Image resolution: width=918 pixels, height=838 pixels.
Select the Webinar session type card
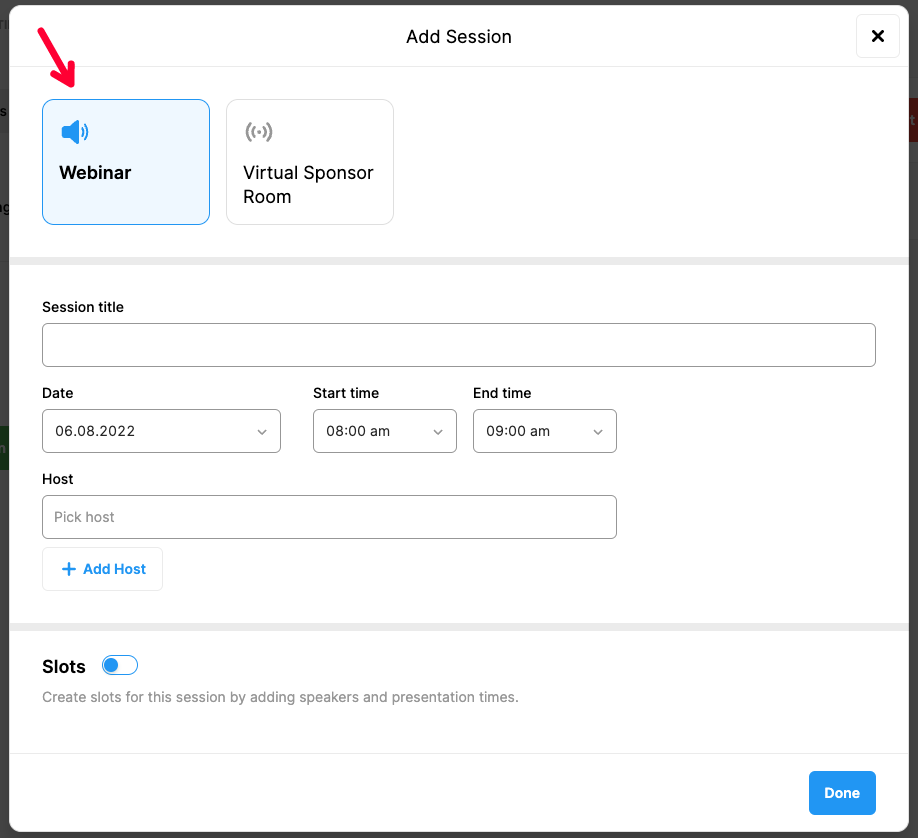[x=126, y=162]
